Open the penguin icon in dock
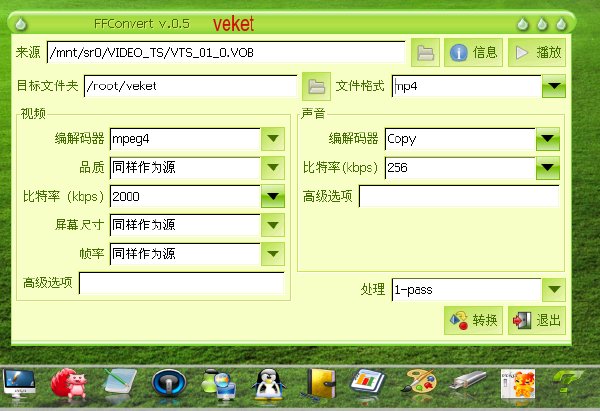This screenshot has width=600, height=411. pyautogui.click(x=269, y=383)
